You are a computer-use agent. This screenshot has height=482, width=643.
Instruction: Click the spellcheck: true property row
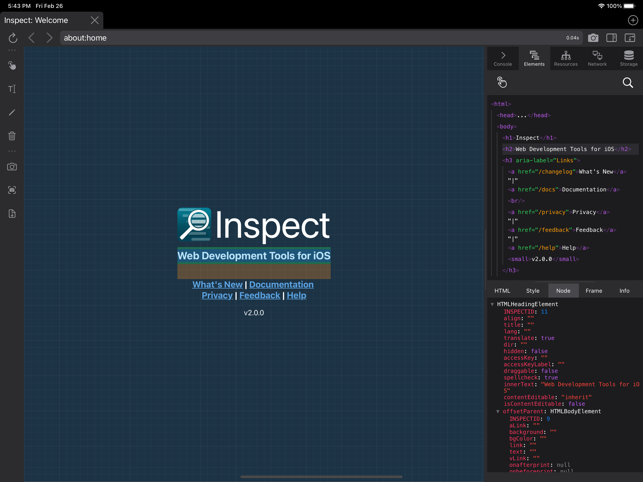[531, 377]
